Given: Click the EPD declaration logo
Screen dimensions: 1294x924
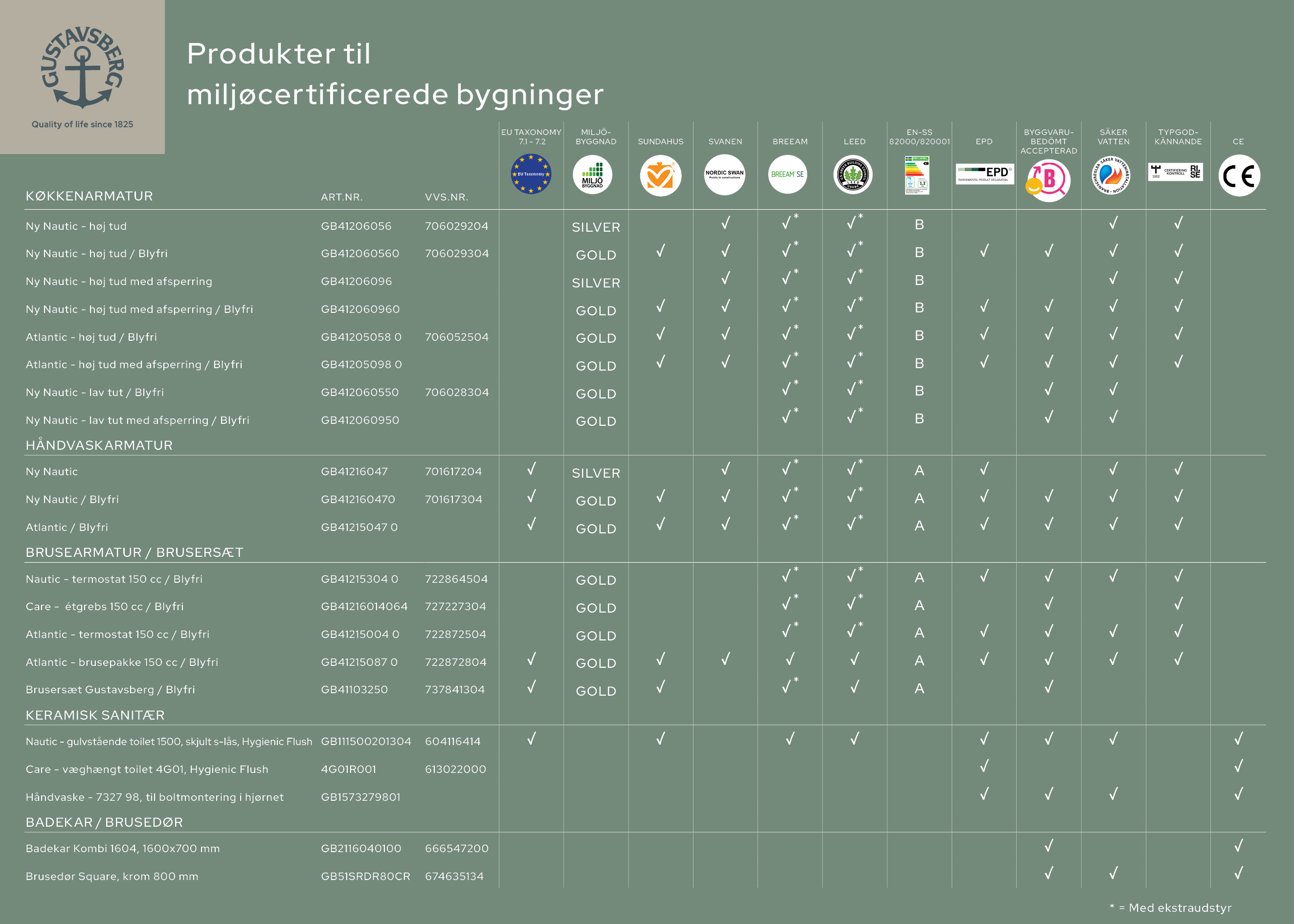Looking at the screenshot, I should click(984, 174).
